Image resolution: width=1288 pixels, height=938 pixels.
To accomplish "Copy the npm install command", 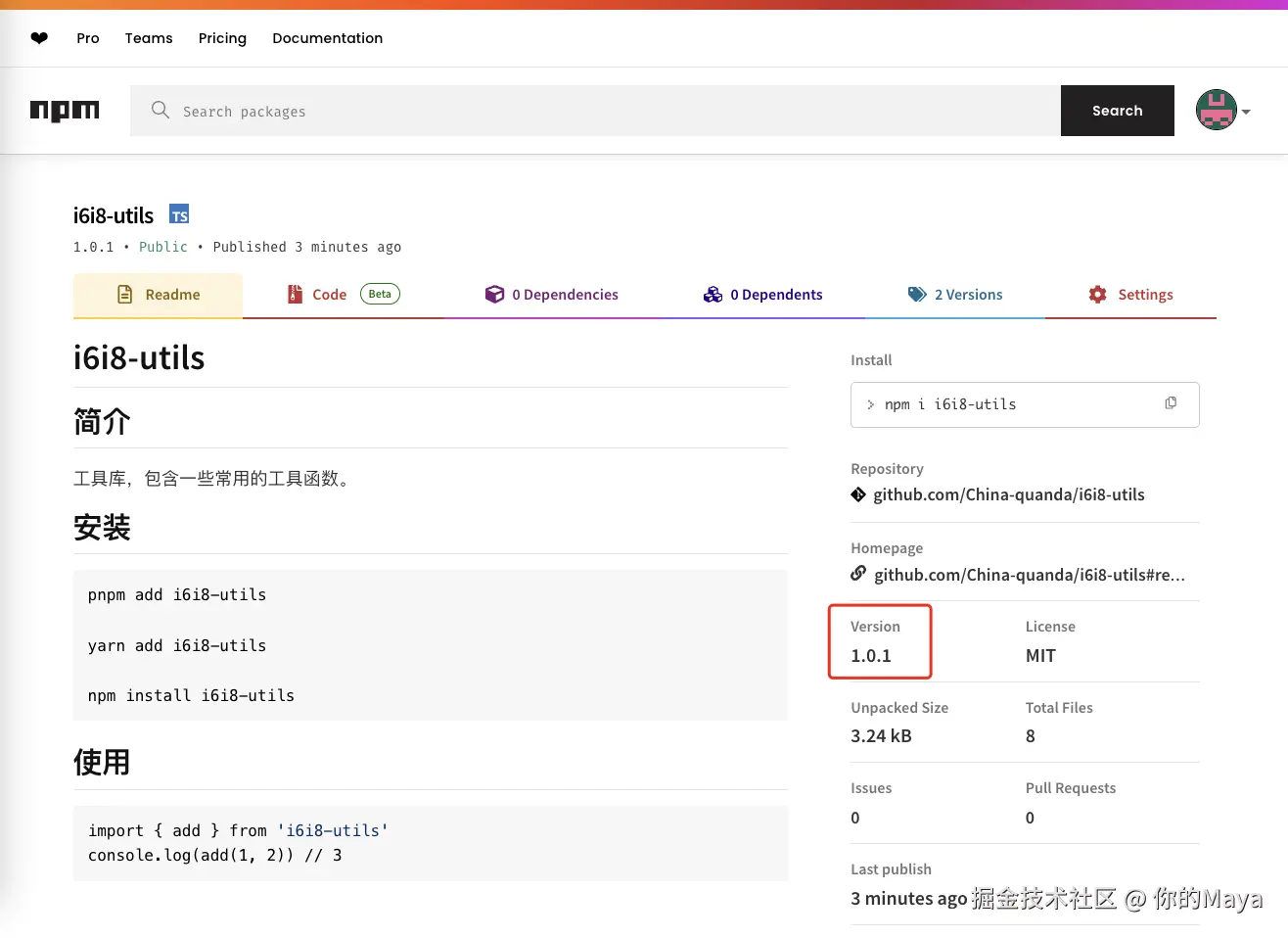I will click(1171, 402).
